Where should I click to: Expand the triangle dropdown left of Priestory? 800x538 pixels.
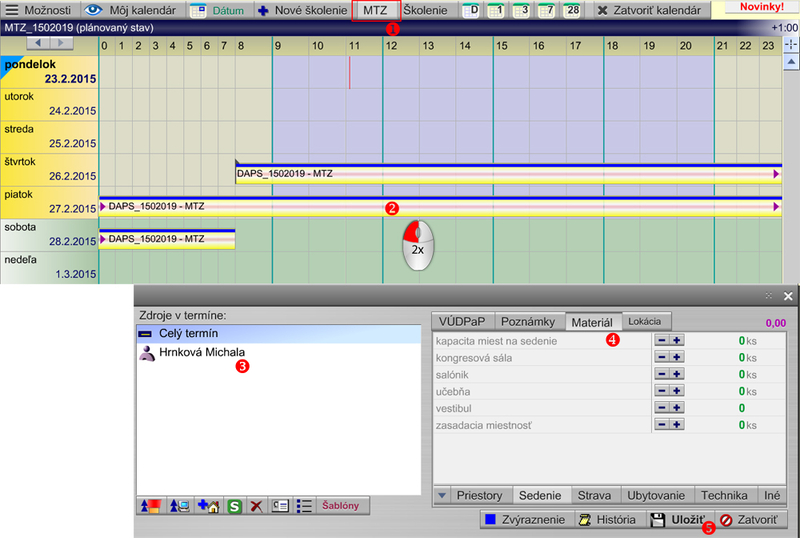click(x=442, y=495)
